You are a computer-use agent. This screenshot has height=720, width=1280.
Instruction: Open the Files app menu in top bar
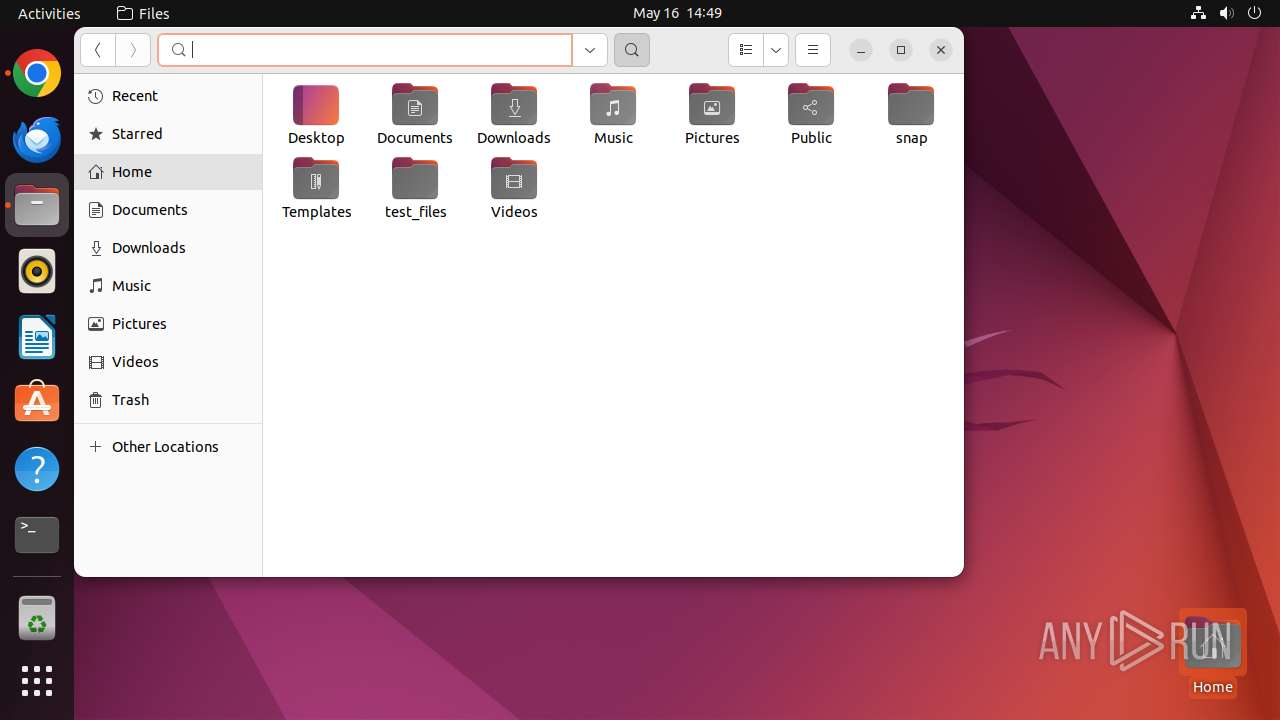(143, 13)
